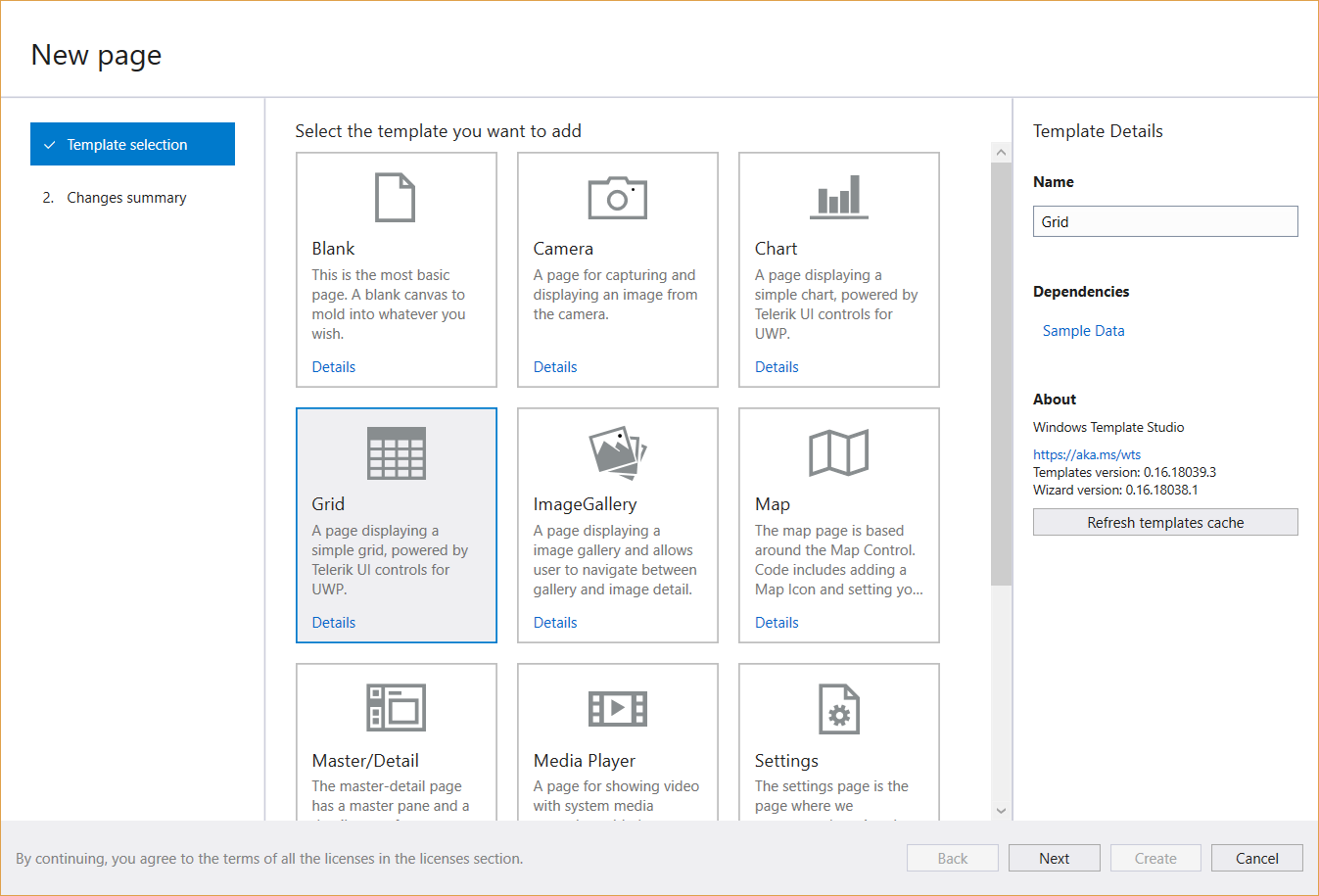Edit the template Name field
Screen dimensions: 1319x896
coord(1164,221)
